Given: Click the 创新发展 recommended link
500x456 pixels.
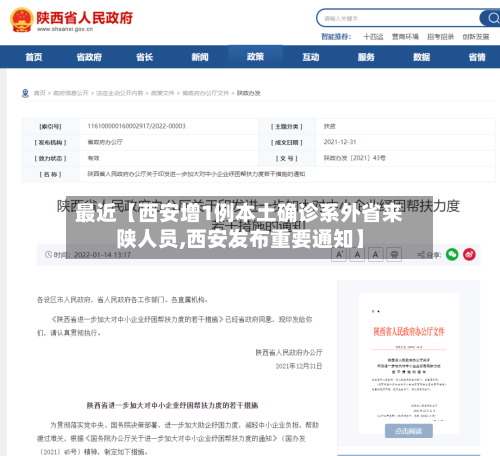Looking at the screenshot, I should tap(476, 37).
